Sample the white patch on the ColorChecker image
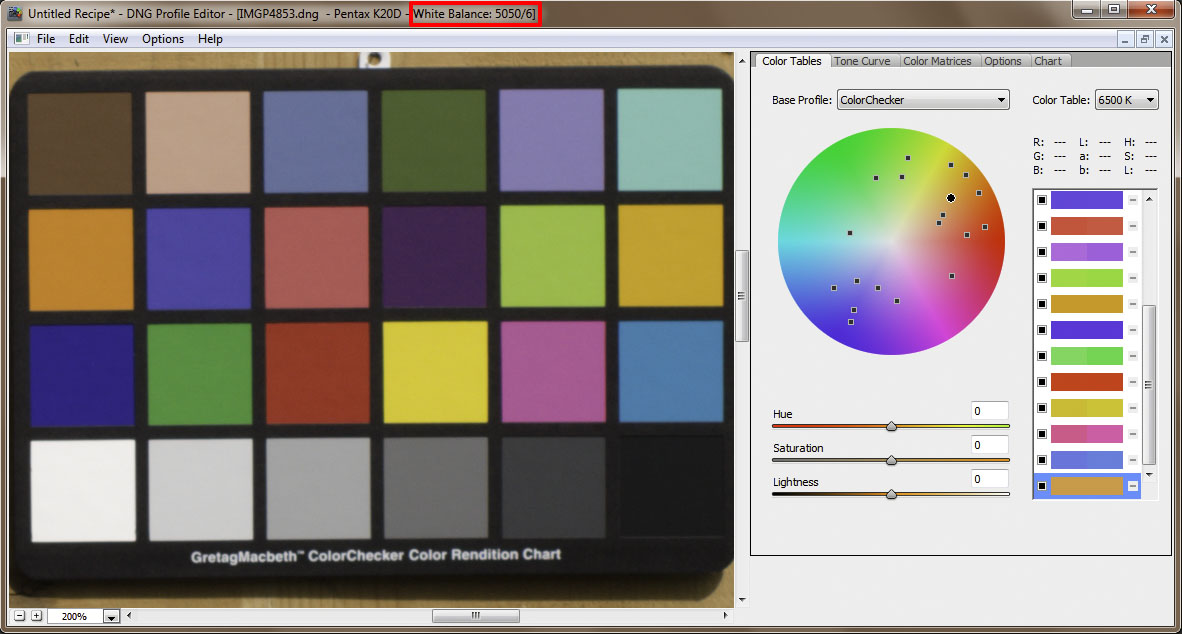The height and width of the screenshot is (634, 1182). (82, 490)
